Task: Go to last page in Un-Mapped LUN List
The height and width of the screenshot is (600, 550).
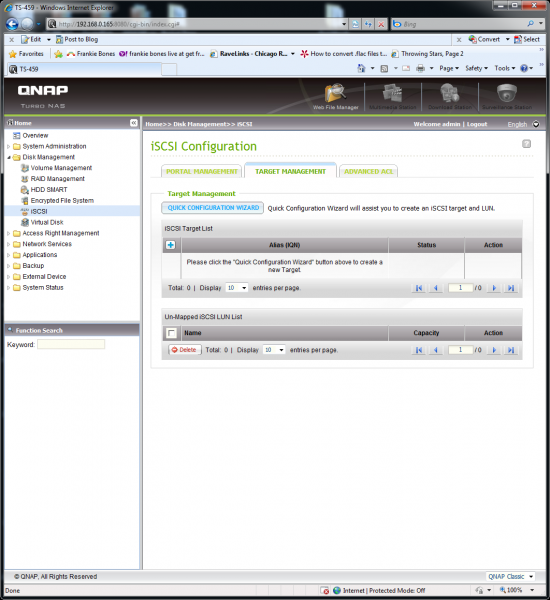Action: pyautogui.click(x=511, y=350)
